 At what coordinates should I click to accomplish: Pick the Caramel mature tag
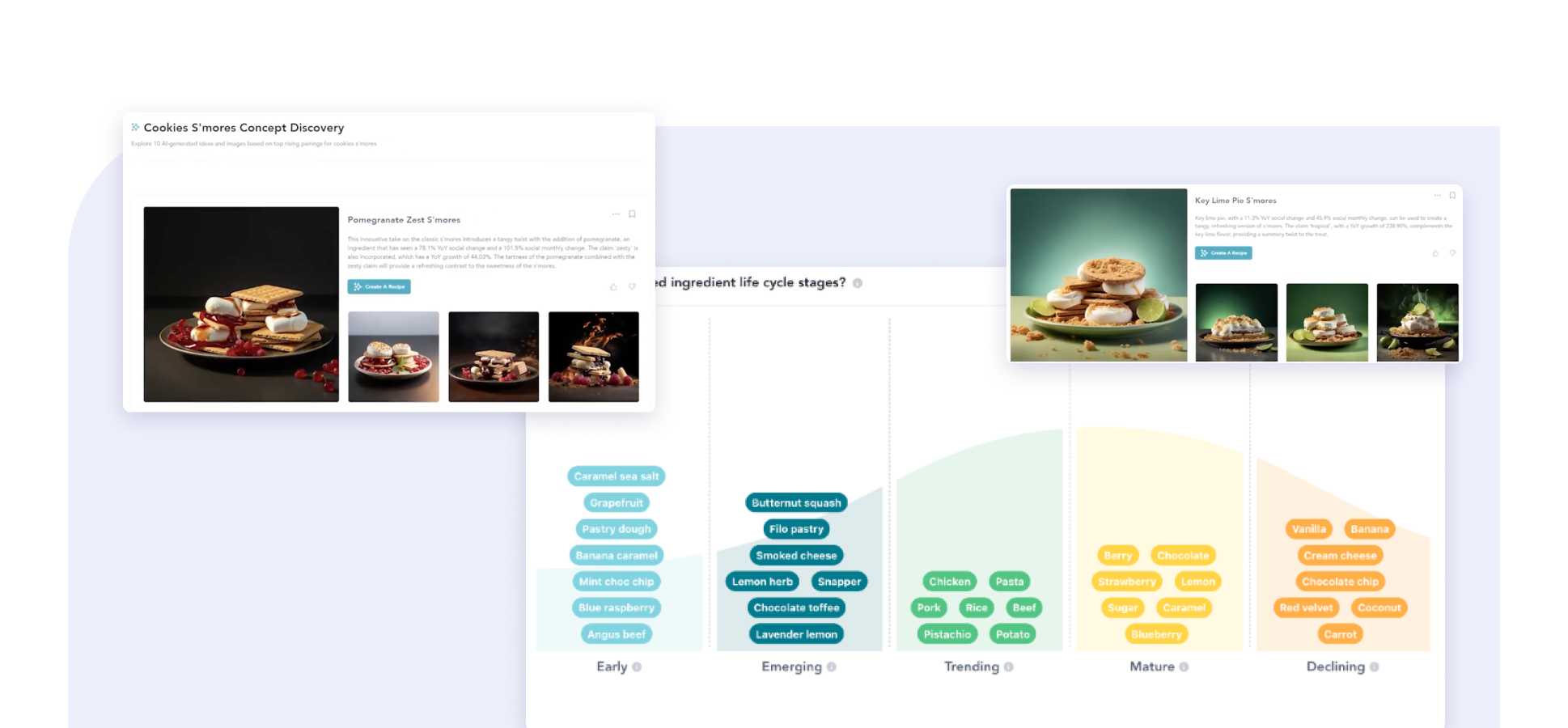tap(1184, 607)
